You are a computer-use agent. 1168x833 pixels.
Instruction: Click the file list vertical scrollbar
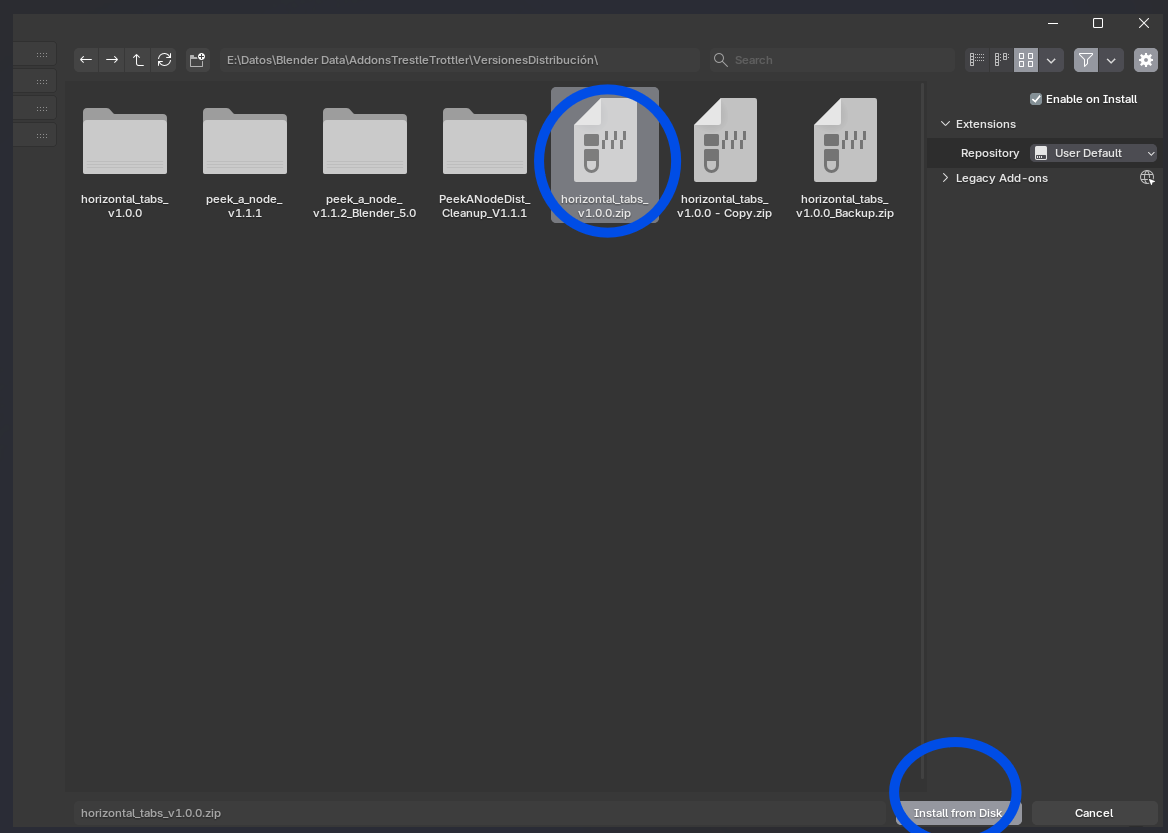coord(923,432)
